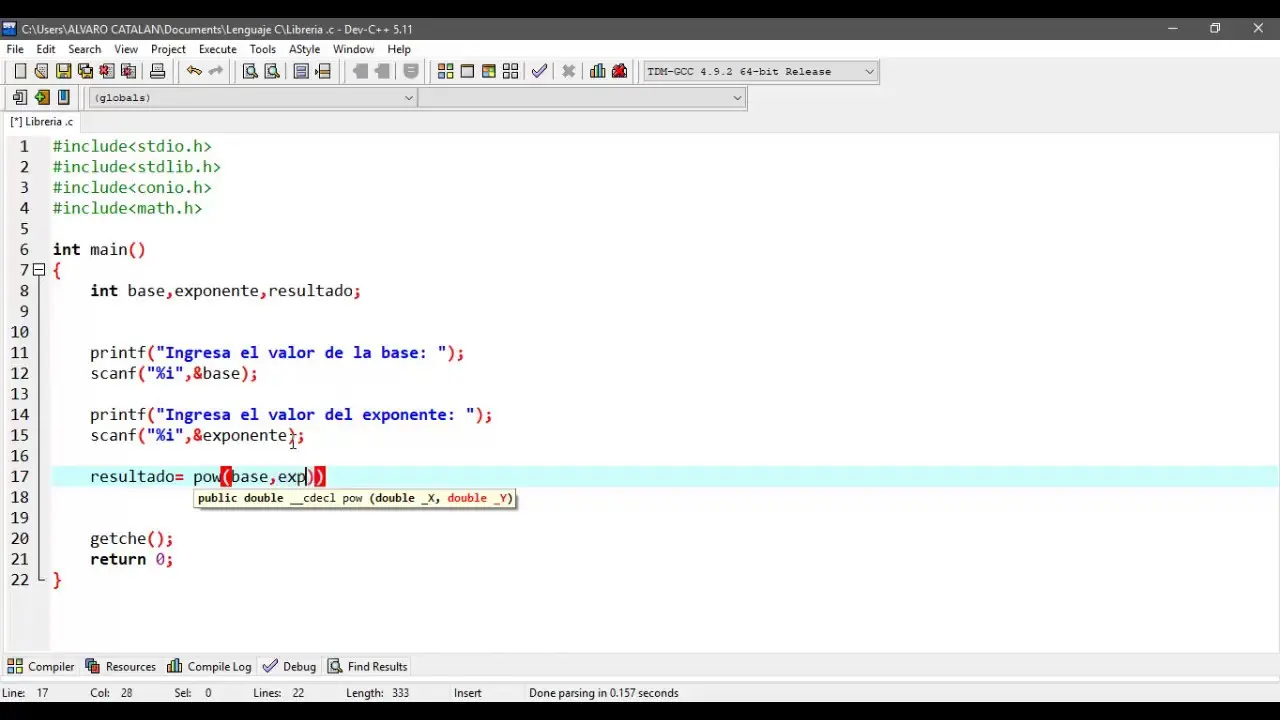Open the empty function list dropdown
Image resolution: width=1280 pixels, height=720 pixels.
(x=737, y=98)
